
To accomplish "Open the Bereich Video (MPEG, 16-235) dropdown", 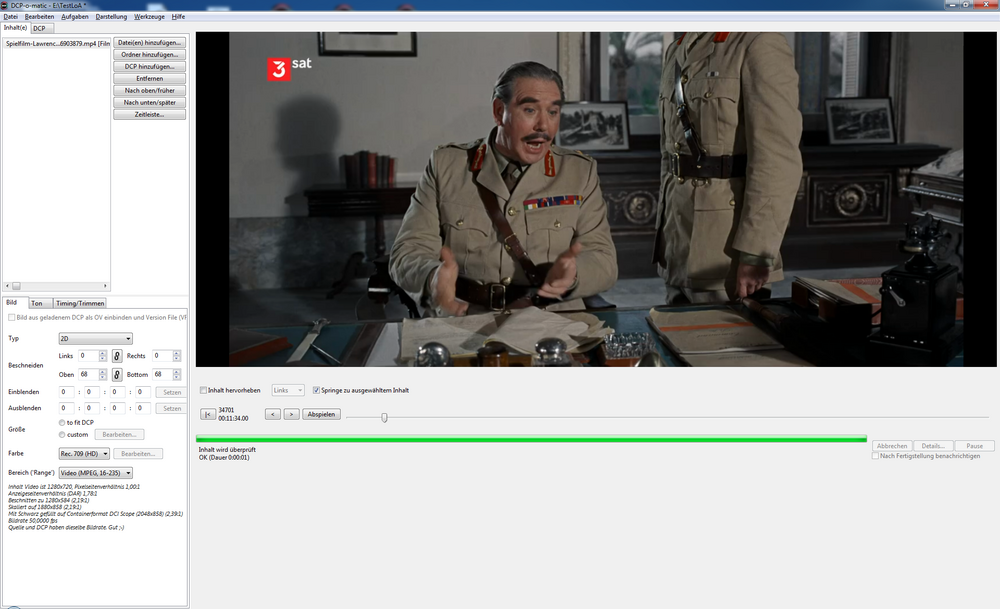I will pyautogui.click(x=96, y=472).
